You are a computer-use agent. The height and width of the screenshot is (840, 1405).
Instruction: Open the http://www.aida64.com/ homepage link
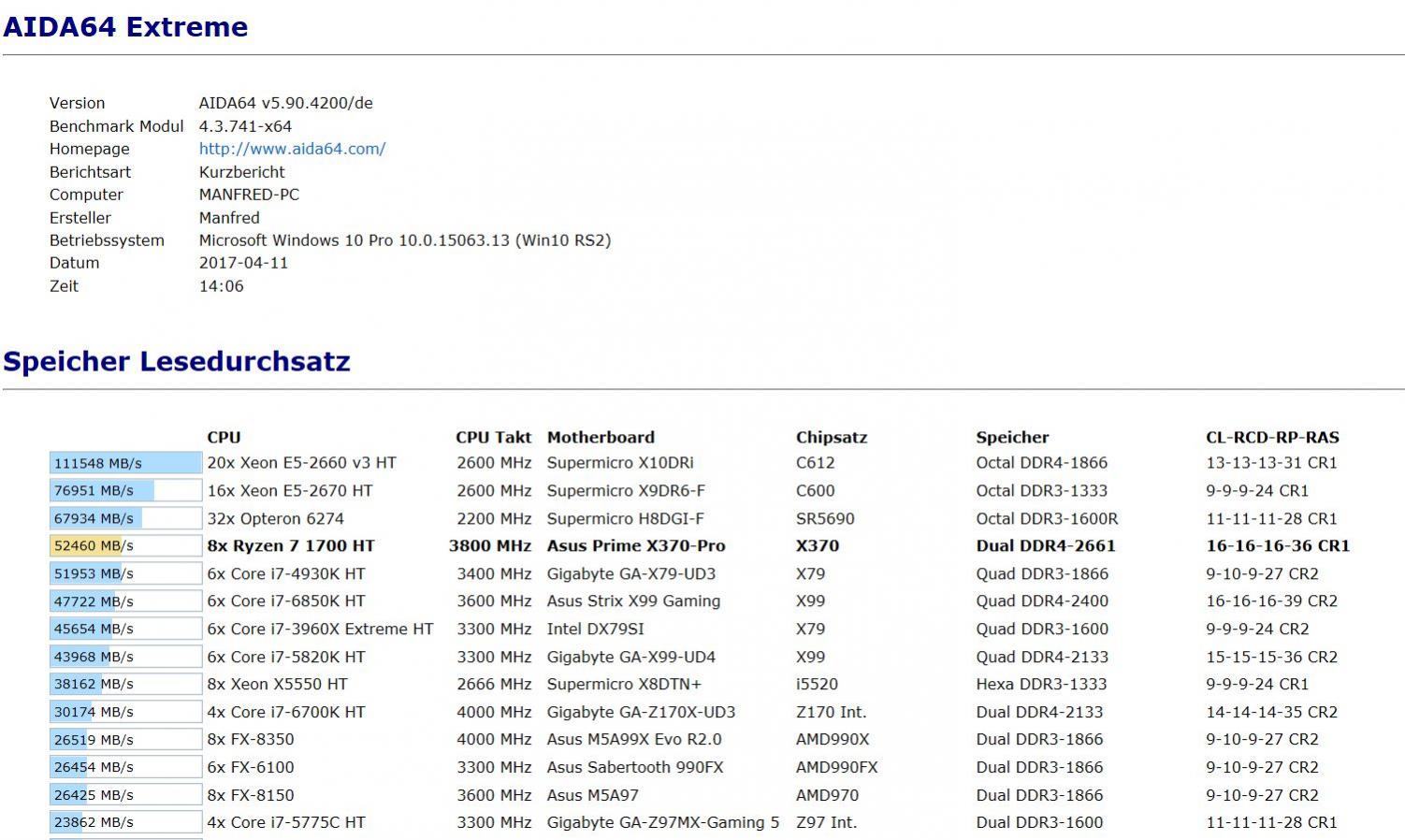(x=292, y=149)
